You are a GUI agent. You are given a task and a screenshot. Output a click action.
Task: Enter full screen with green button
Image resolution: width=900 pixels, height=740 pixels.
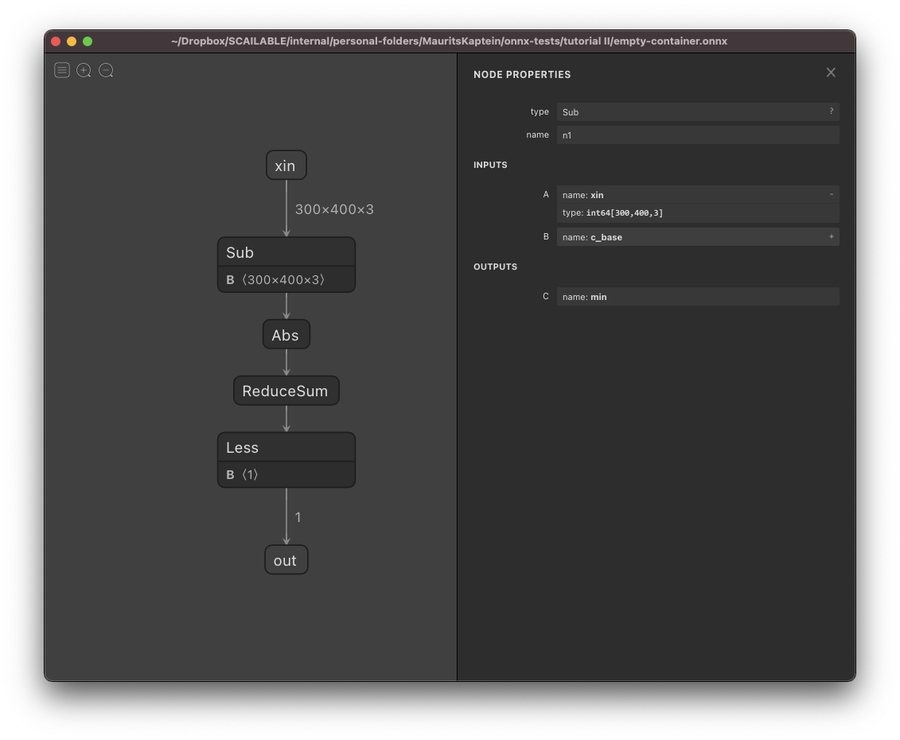coord(87,41)
